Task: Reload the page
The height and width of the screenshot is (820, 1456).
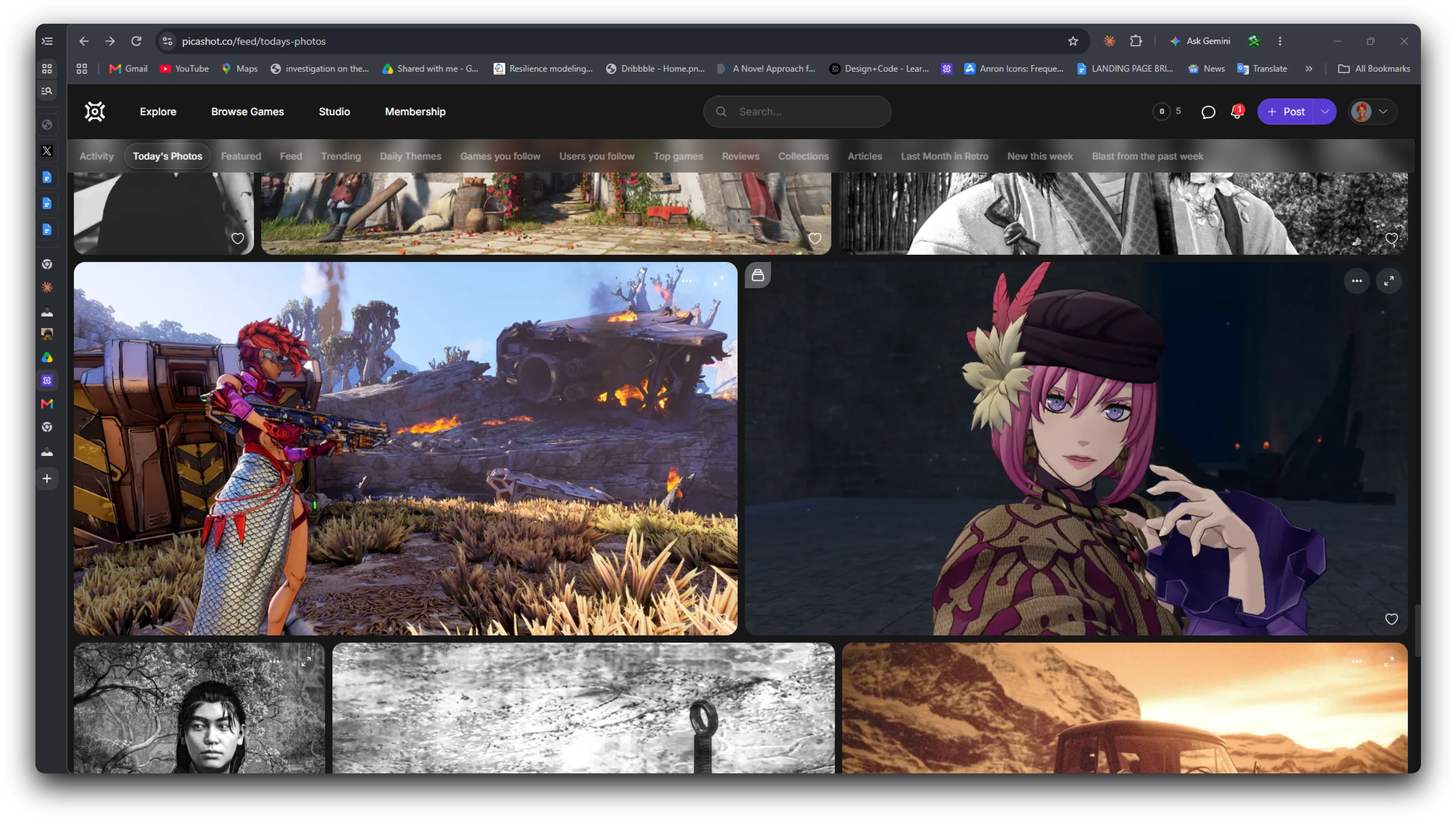Action: click(136, 41)
